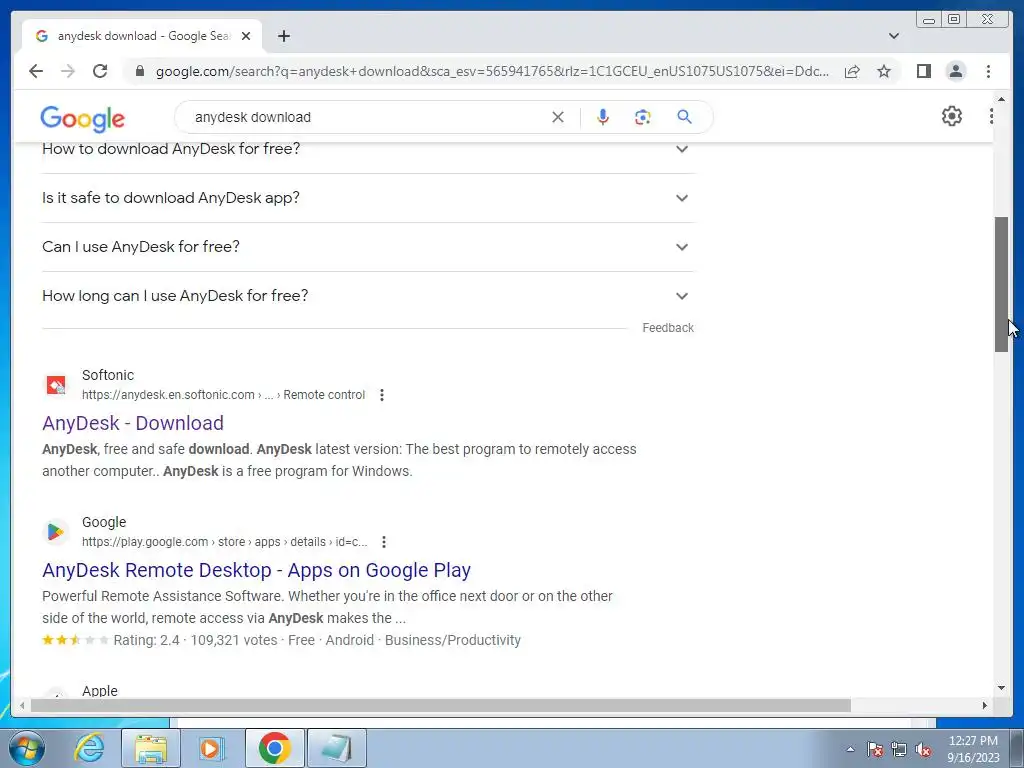Click the scrollbar up arrow
Viewport: 1024px width, 768px height.
(1001, 99)
